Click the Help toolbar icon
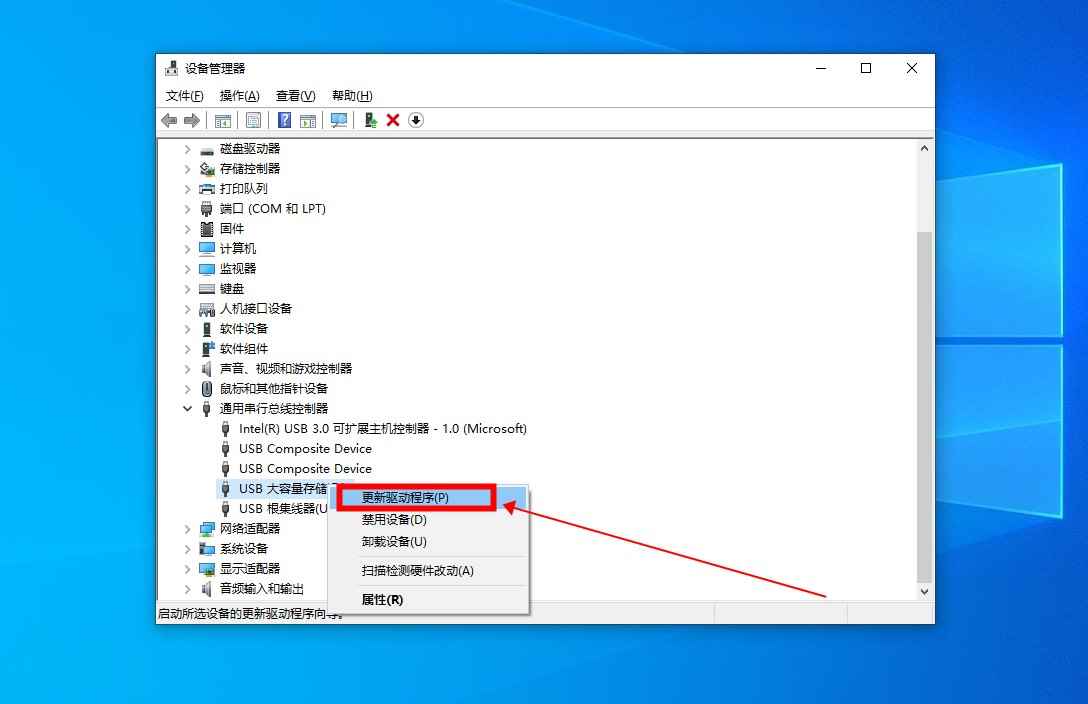Screen dimensions: 1088x704 [285, 120]
